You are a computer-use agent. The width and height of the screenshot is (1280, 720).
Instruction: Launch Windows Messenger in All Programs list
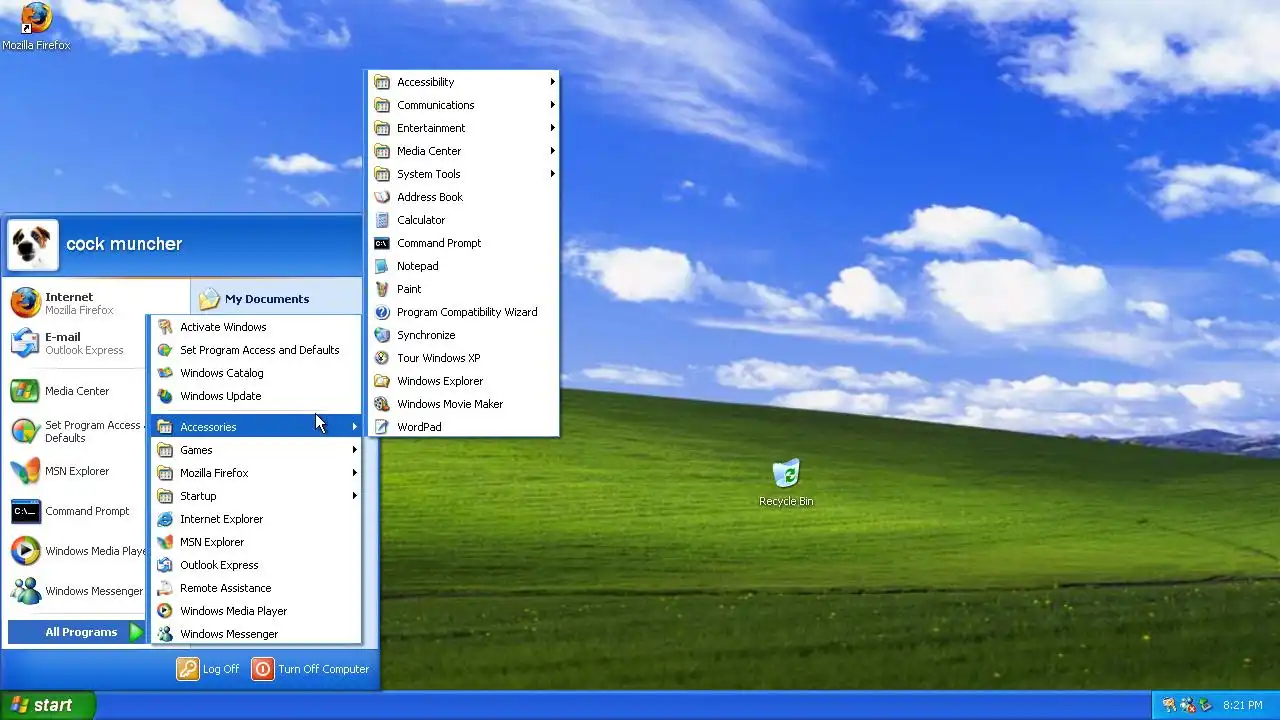click(256, 634)
